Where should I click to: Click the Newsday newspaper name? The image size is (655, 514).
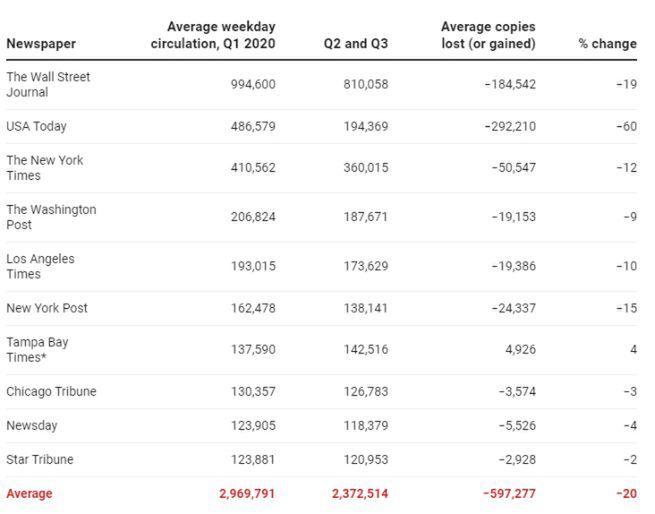tap(32, 426)
